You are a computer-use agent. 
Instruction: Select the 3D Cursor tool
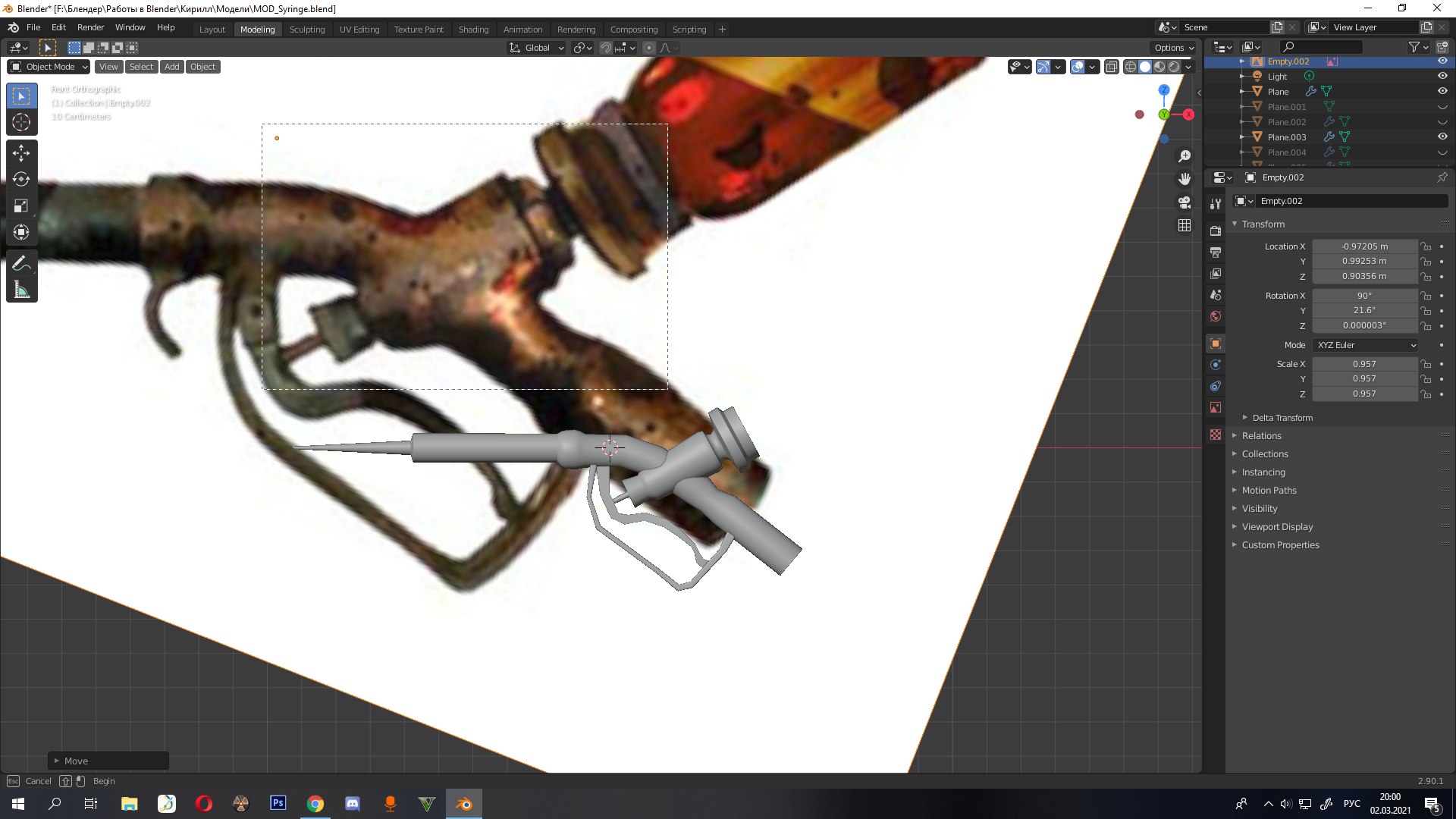tap(21, 122)
